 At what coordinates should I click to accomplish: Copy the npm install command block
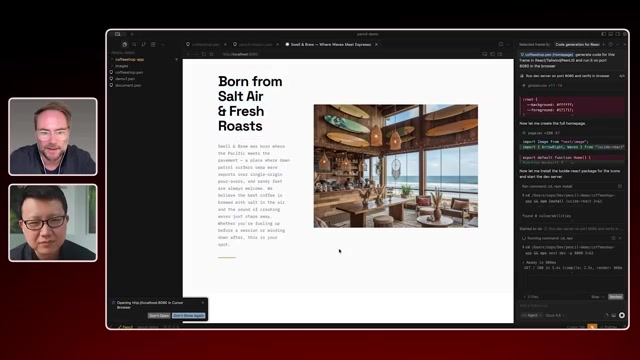coord(620,187)
